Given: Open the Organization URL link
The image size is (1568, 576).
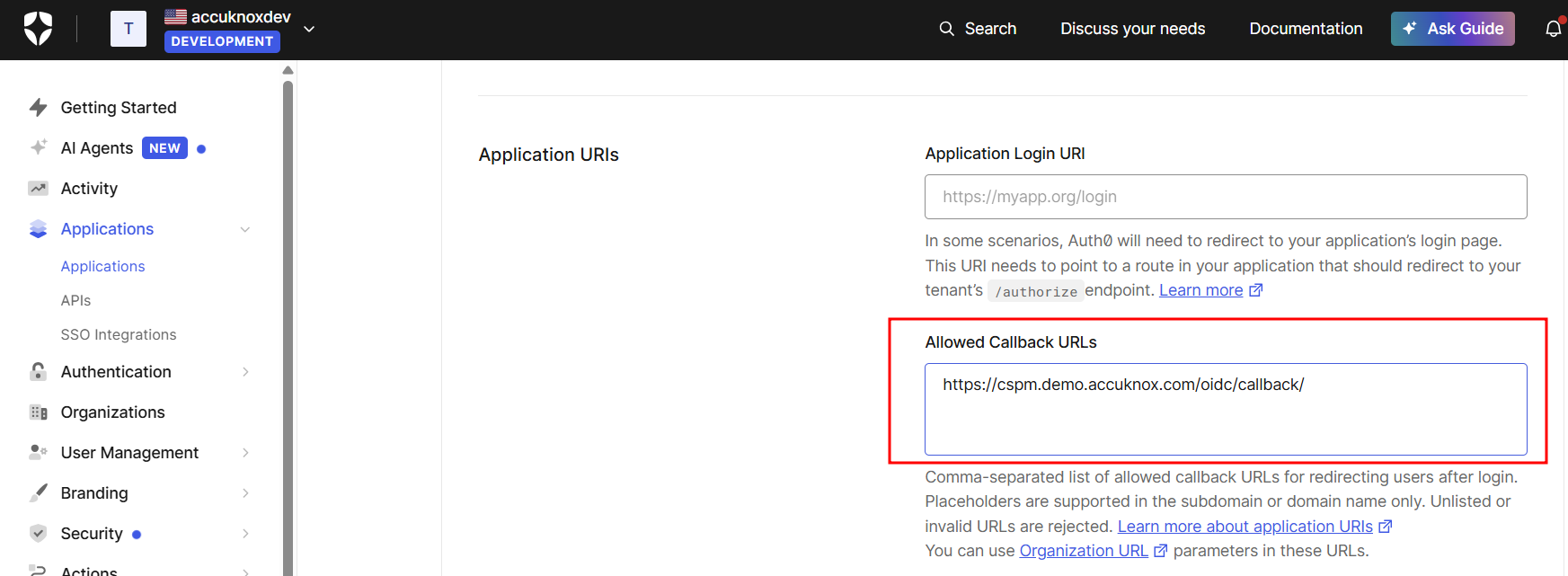Looking at the screenshot, I should [x=1083, y=551].
